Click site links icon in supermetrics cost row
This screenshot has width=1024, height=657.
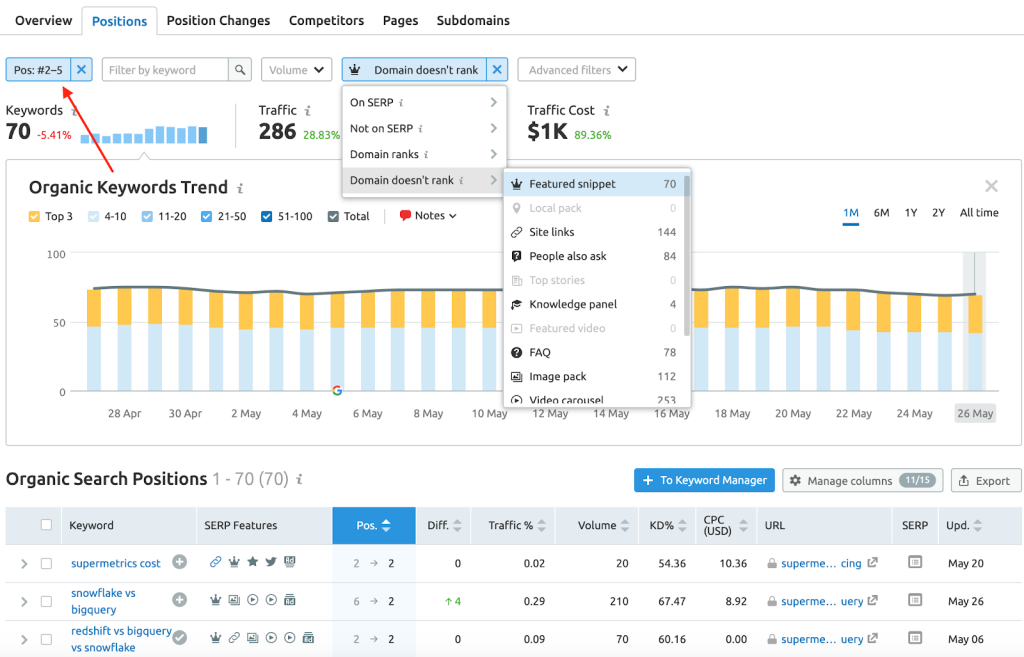coord(215,562)
